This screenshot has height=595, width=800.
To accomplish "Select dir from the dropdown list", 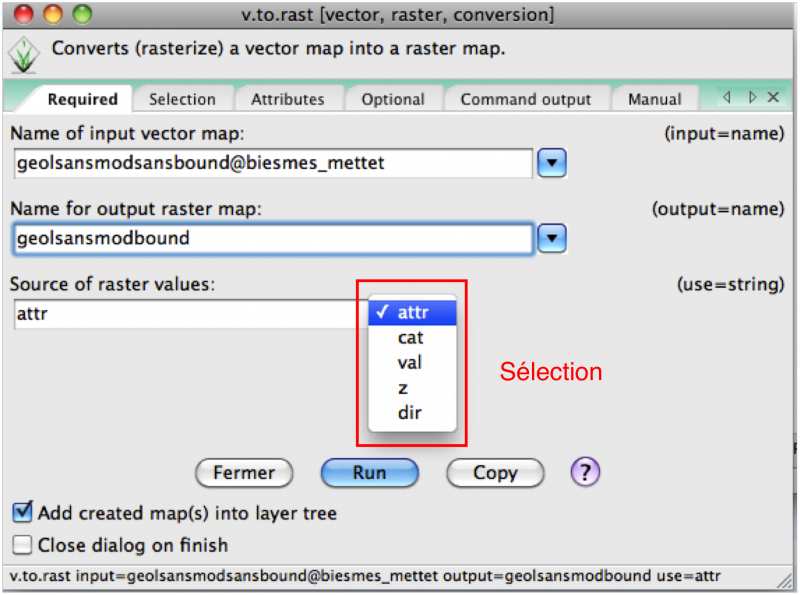I will coord(409,412).
